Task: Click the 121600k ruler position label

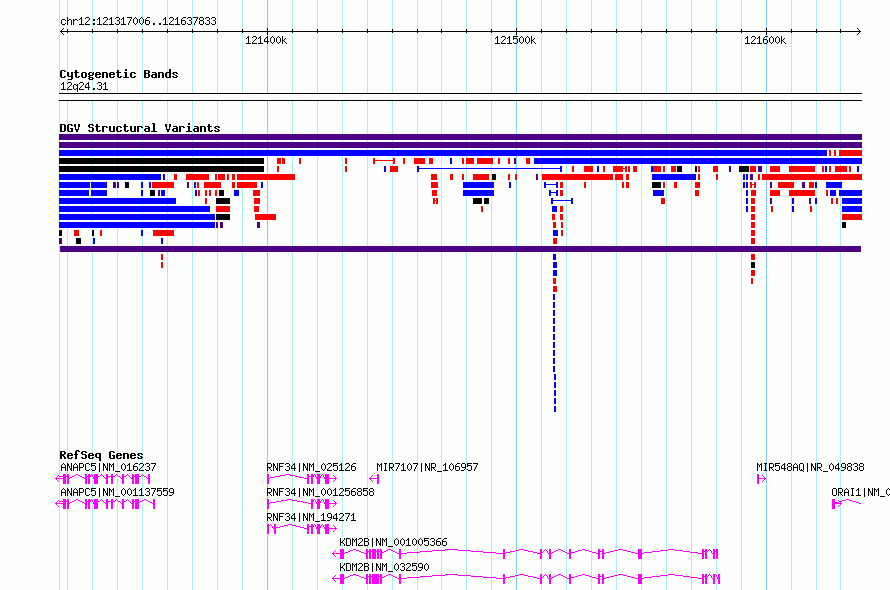Action: click(x=765, y=40)
